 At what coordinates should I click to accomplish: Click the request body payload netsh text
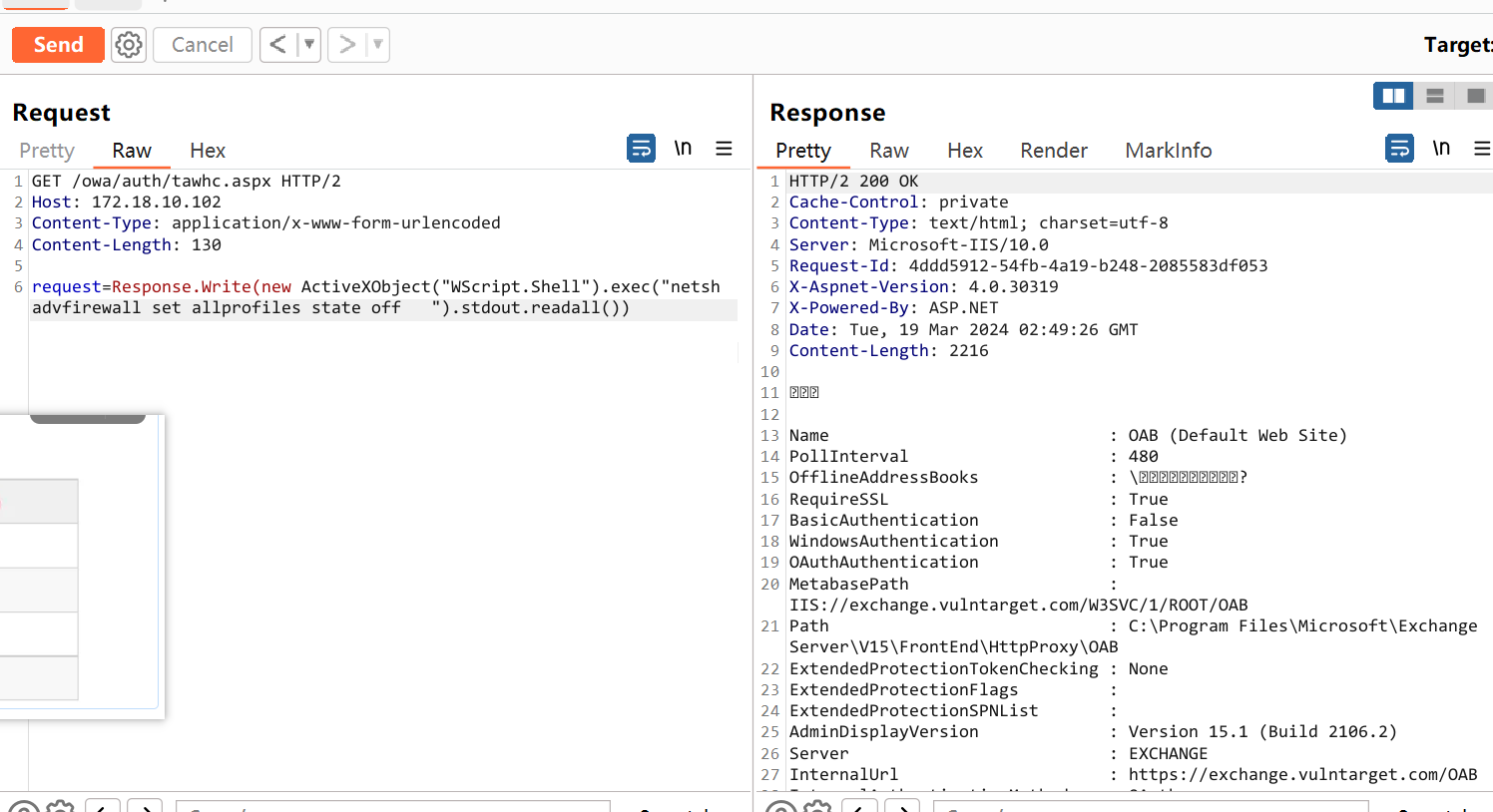coord(376,297)
